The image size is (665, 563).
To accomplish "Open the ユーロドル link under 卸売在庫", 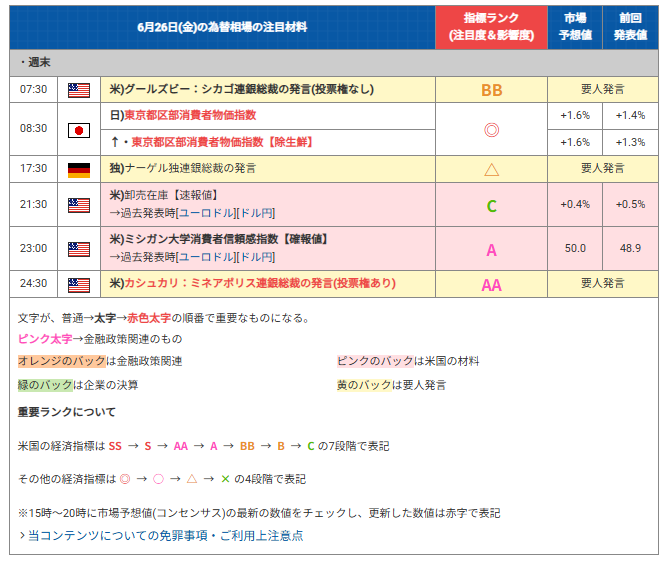I will pos(207,213).
